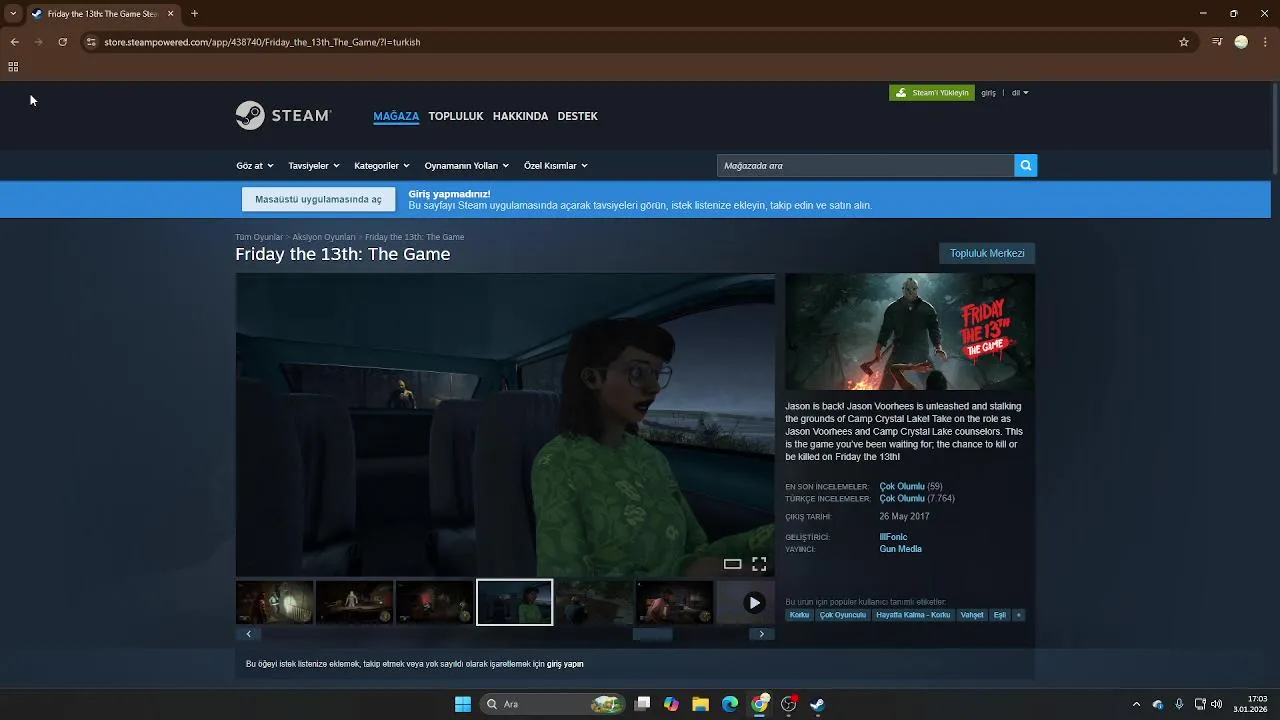The image size is (1280, 720).
Task: Open the Windows Start menu
Action: pos(463,704)
